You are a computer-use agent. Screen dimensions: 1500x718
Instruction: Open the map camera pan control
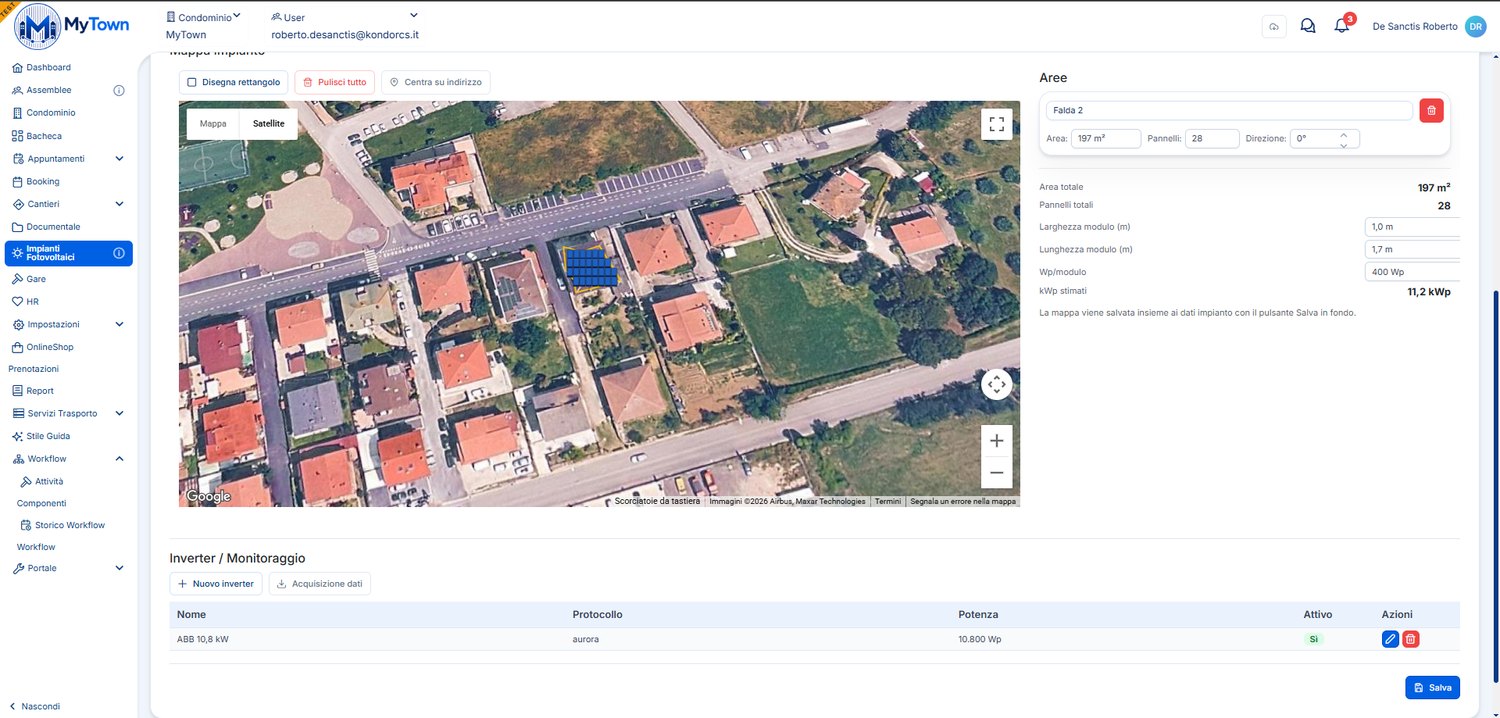pos(996,384)
